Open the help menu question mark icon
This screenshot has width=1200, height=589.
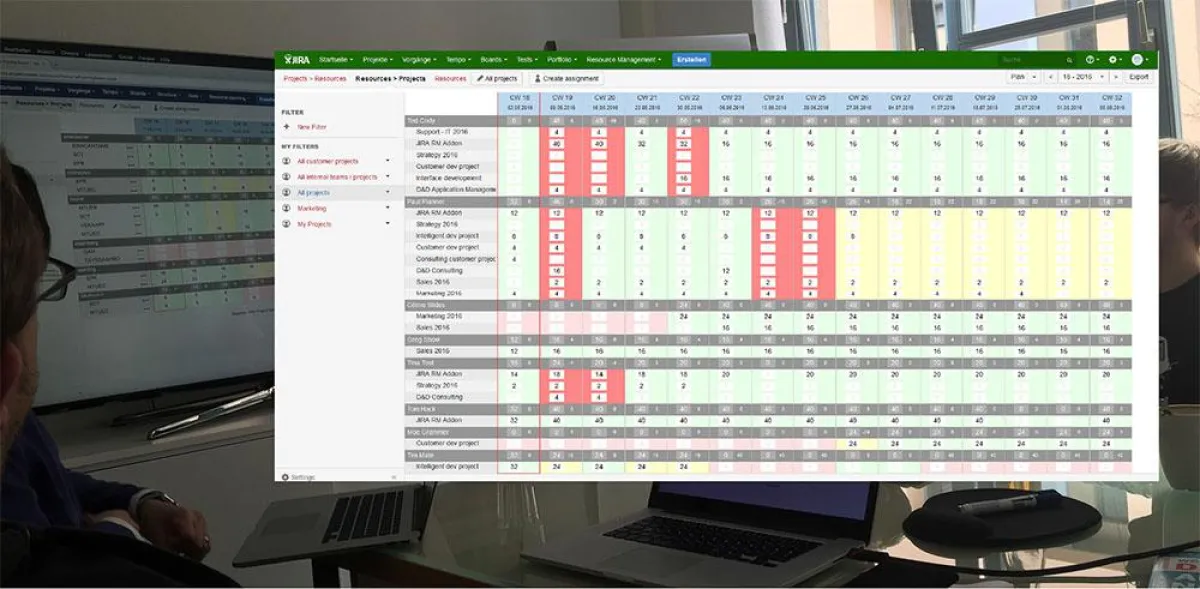pyautogui.click(x=1090, y=59)
